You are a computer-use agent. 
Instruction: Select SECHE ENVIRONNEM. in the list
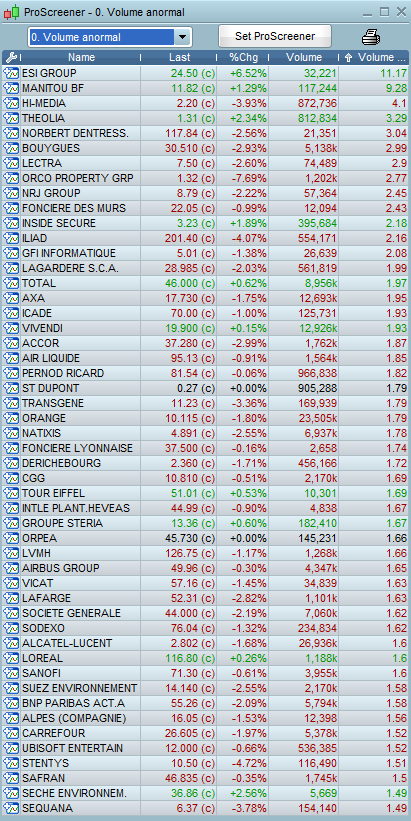[74, 793]
